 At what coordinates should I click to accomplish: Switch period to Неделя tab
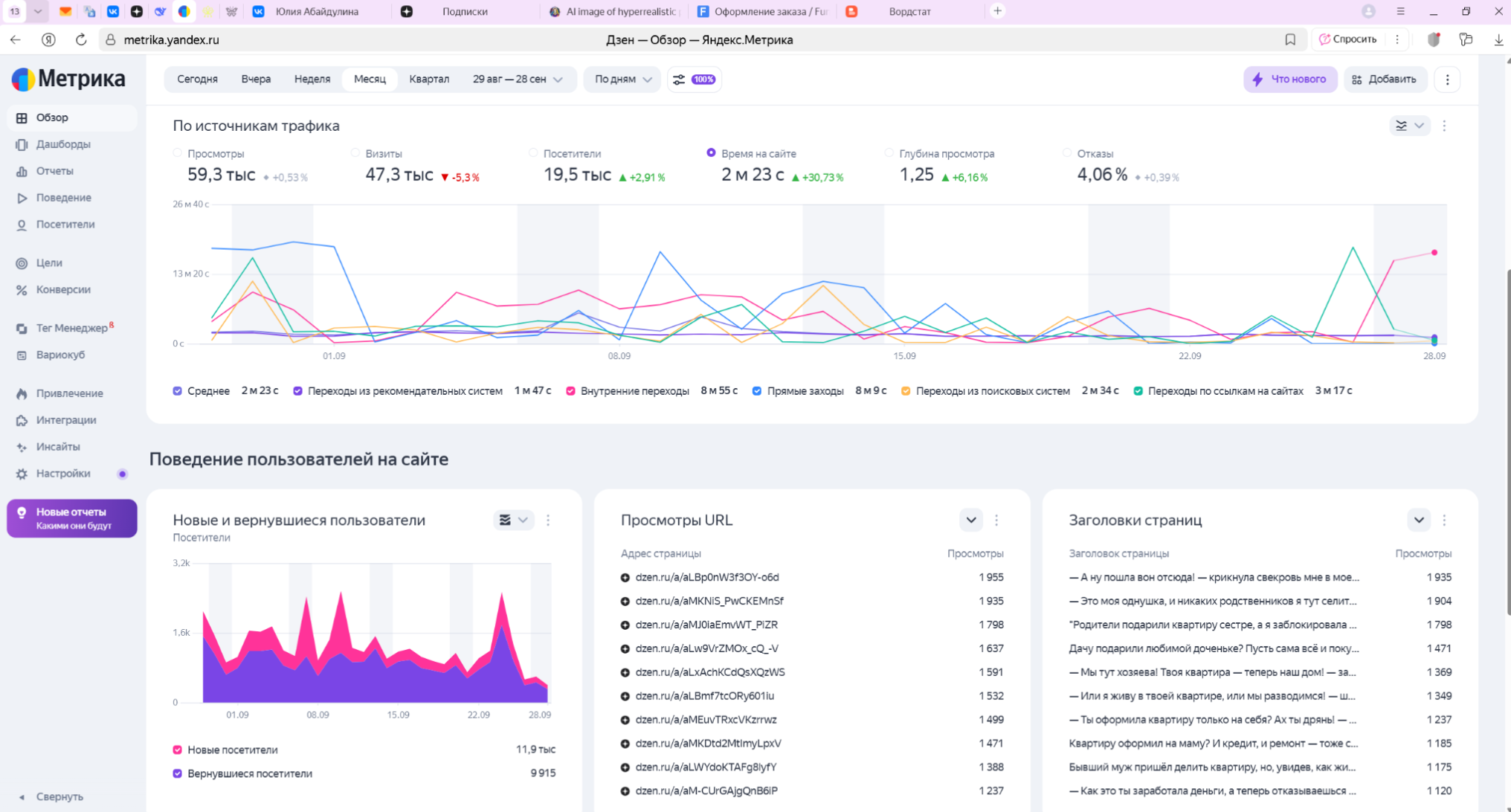[312, 80]
